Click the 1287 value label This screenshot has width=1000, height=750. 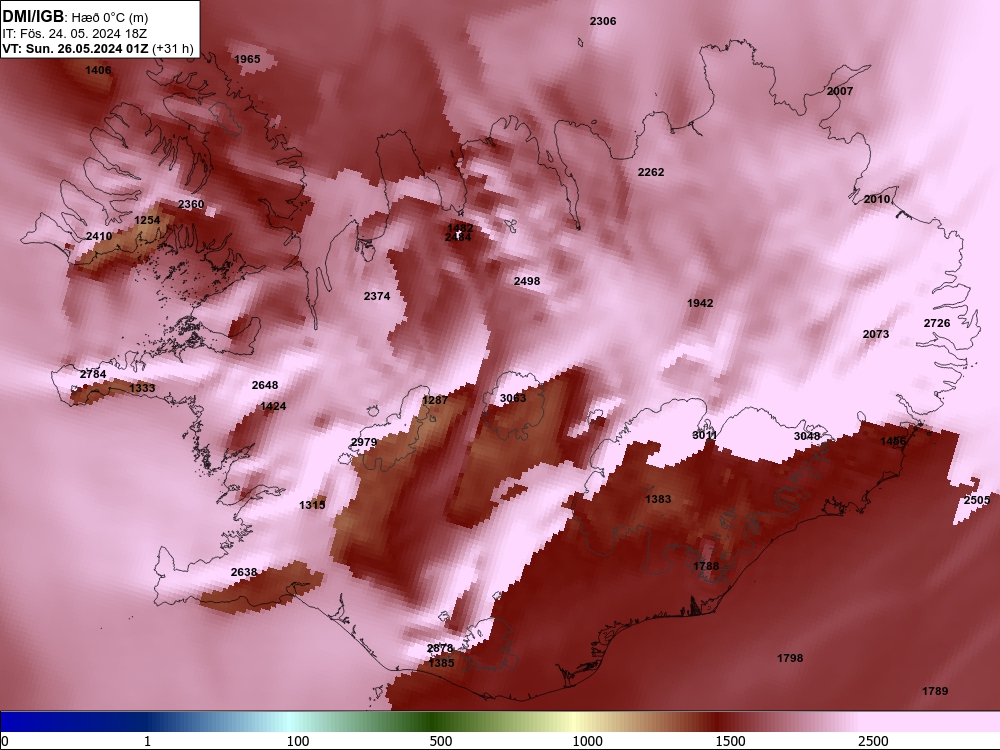click(x=435, y=400)
